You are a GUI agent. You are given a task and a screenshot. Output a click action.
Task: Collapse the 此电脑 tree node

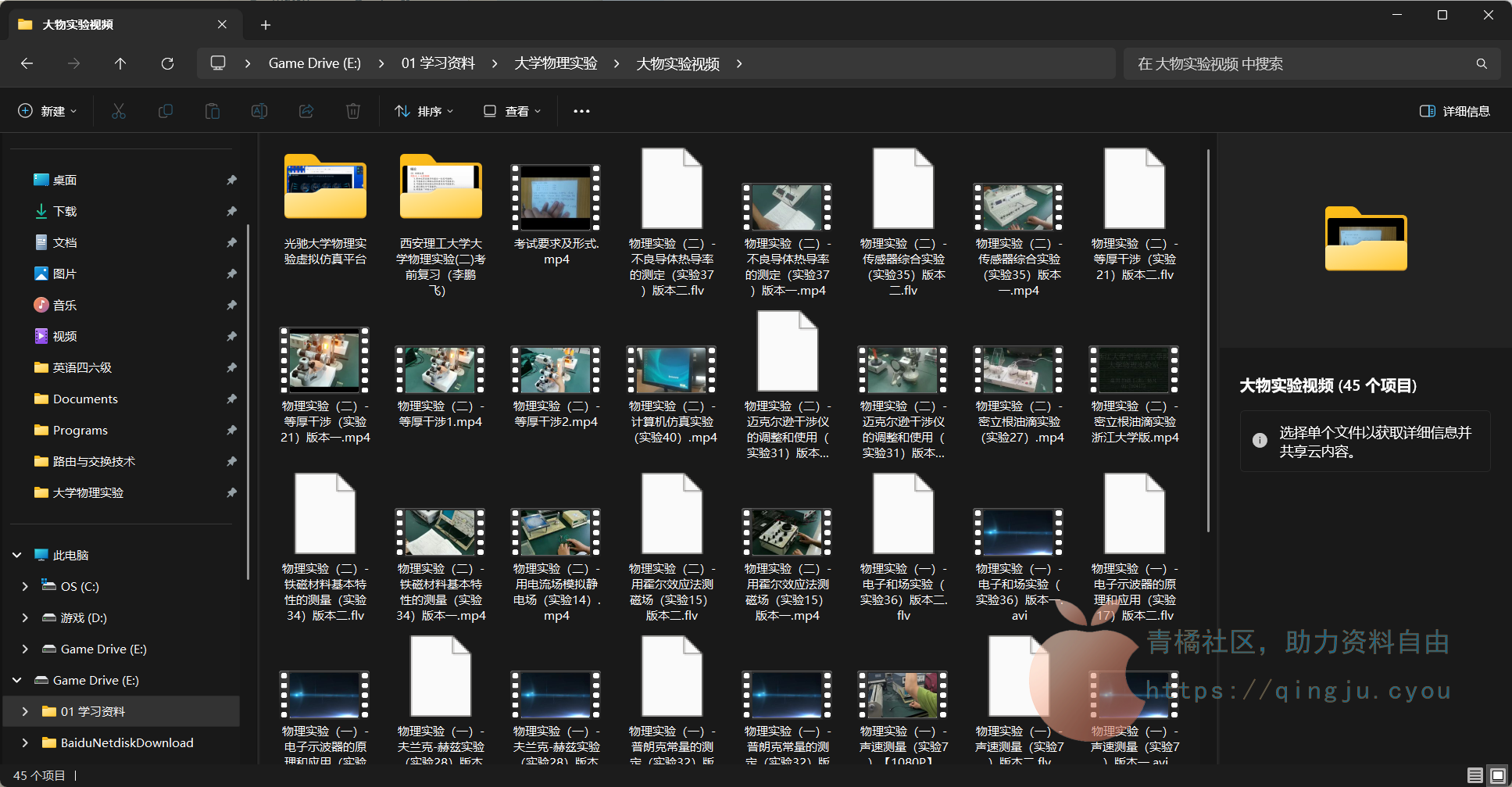[17, 555]
